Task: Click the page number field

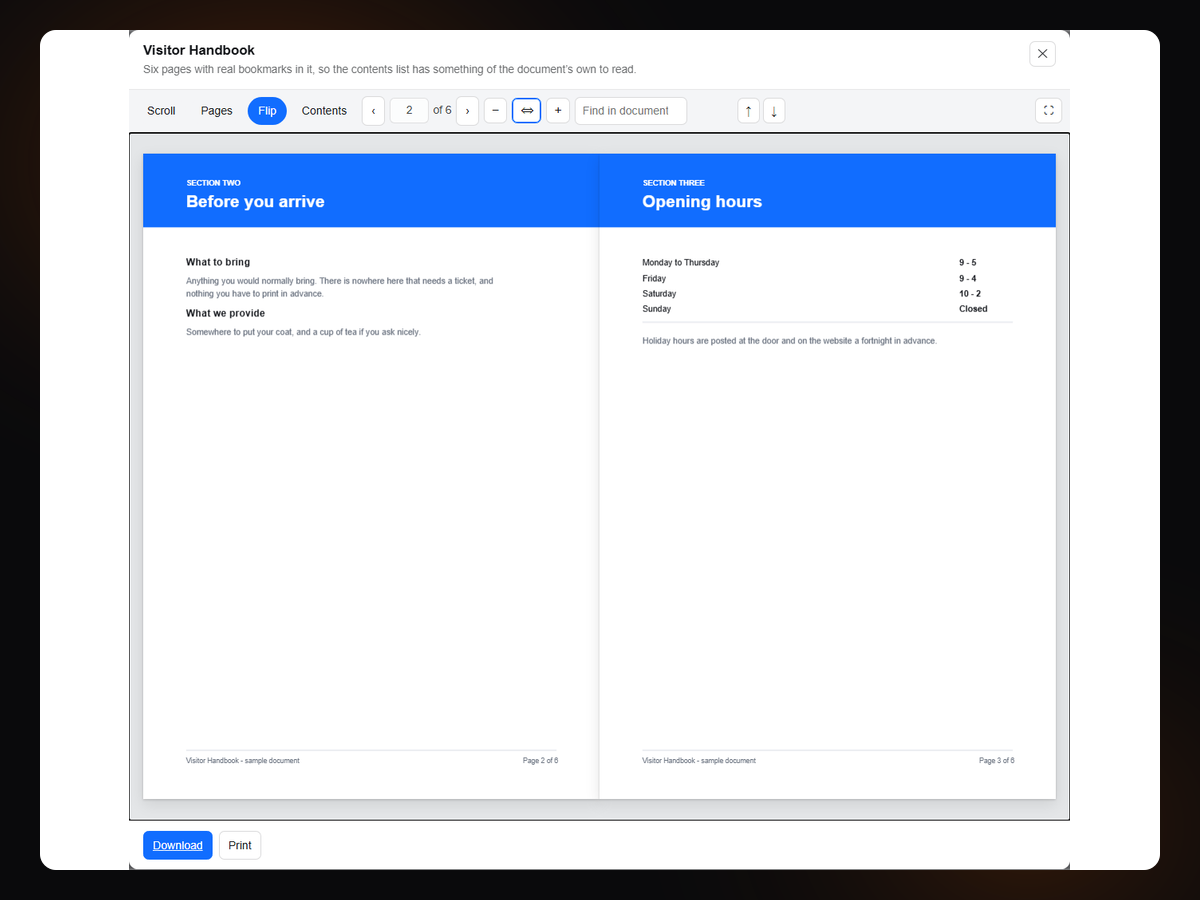Action: (x=409, y=111)
